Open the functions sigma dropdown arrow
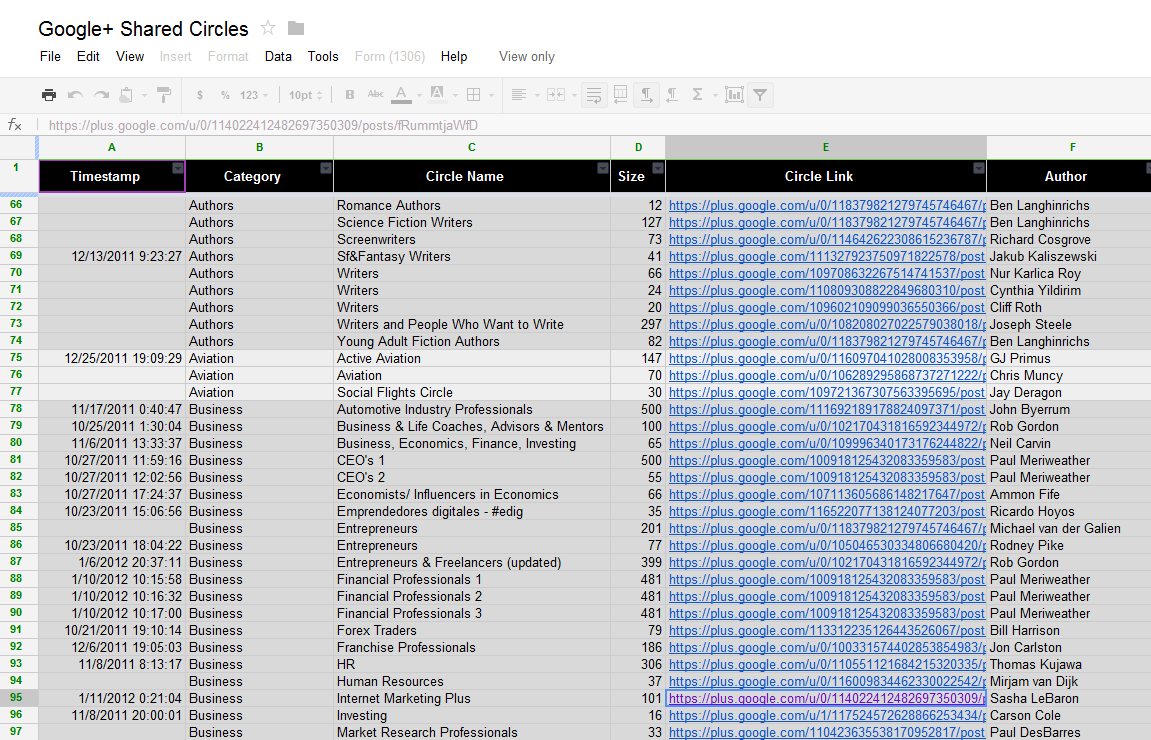Image resolution: width=1151 pixels, height=740 pixels. click(714, 95)
